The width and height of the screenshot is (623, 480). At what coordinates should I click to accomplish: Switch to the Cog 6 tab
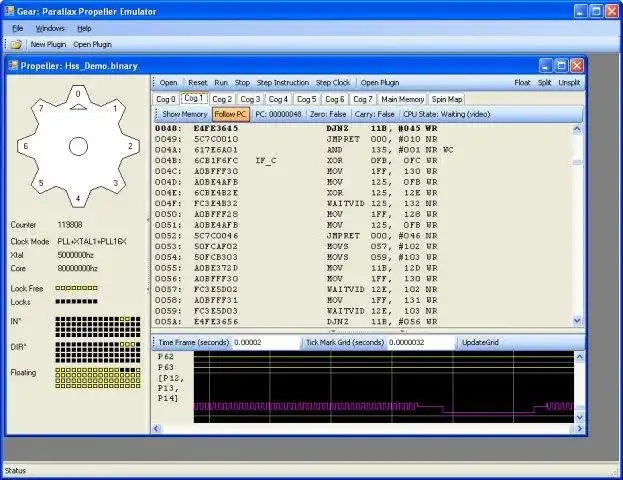[335, 99]
